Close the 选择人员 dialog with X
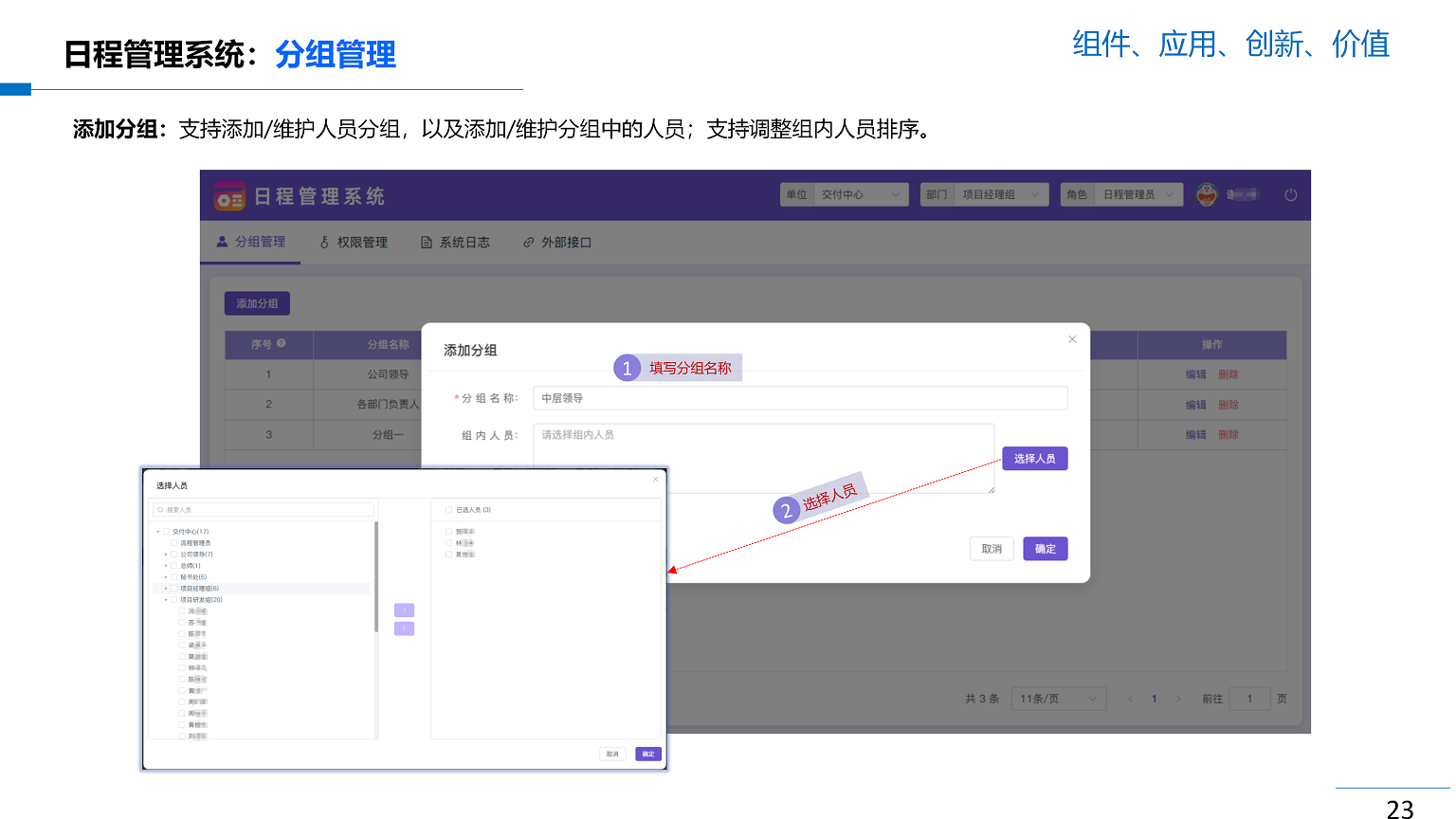Image resolution: width=1456 pixels, height=819 pixels. point(655,480)
